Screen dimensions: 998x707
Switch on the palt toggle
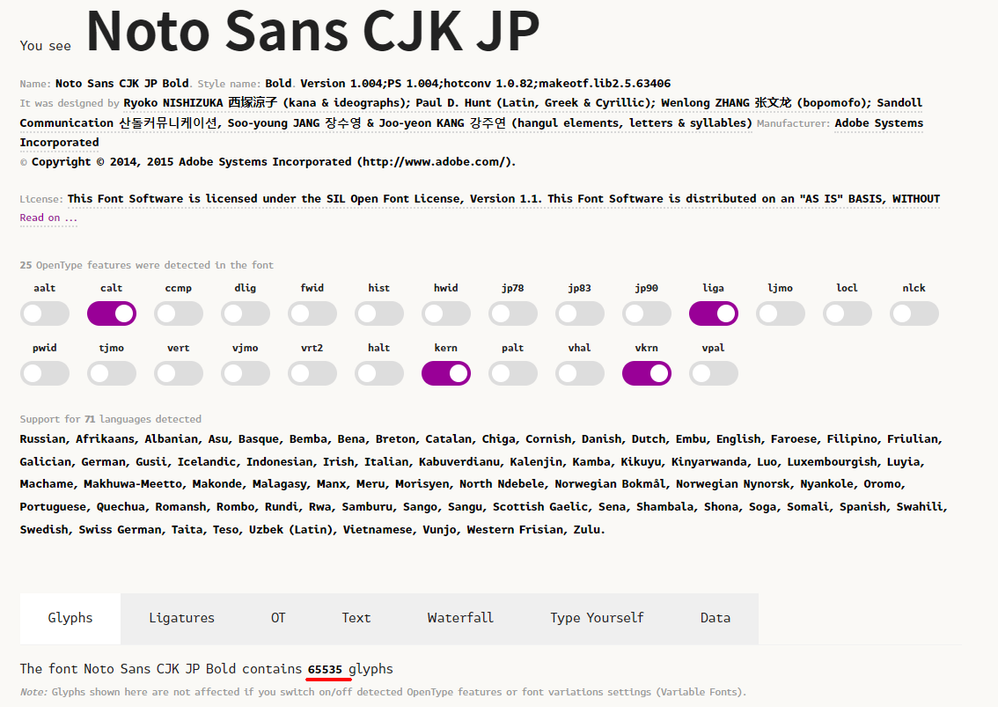click(x=513, y=373)
